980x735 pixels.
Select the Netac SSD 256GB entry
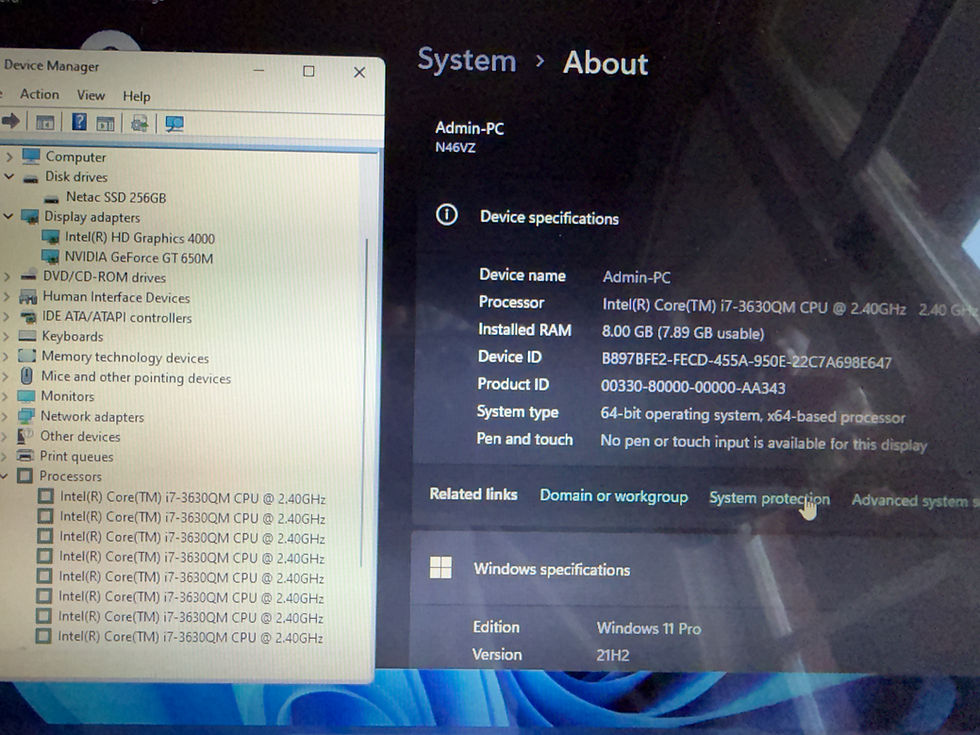tap(116, 198)
